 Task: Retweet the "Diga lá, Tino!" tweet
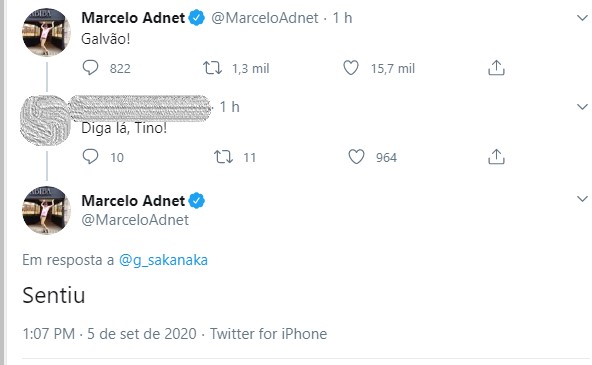click(224, 157)
